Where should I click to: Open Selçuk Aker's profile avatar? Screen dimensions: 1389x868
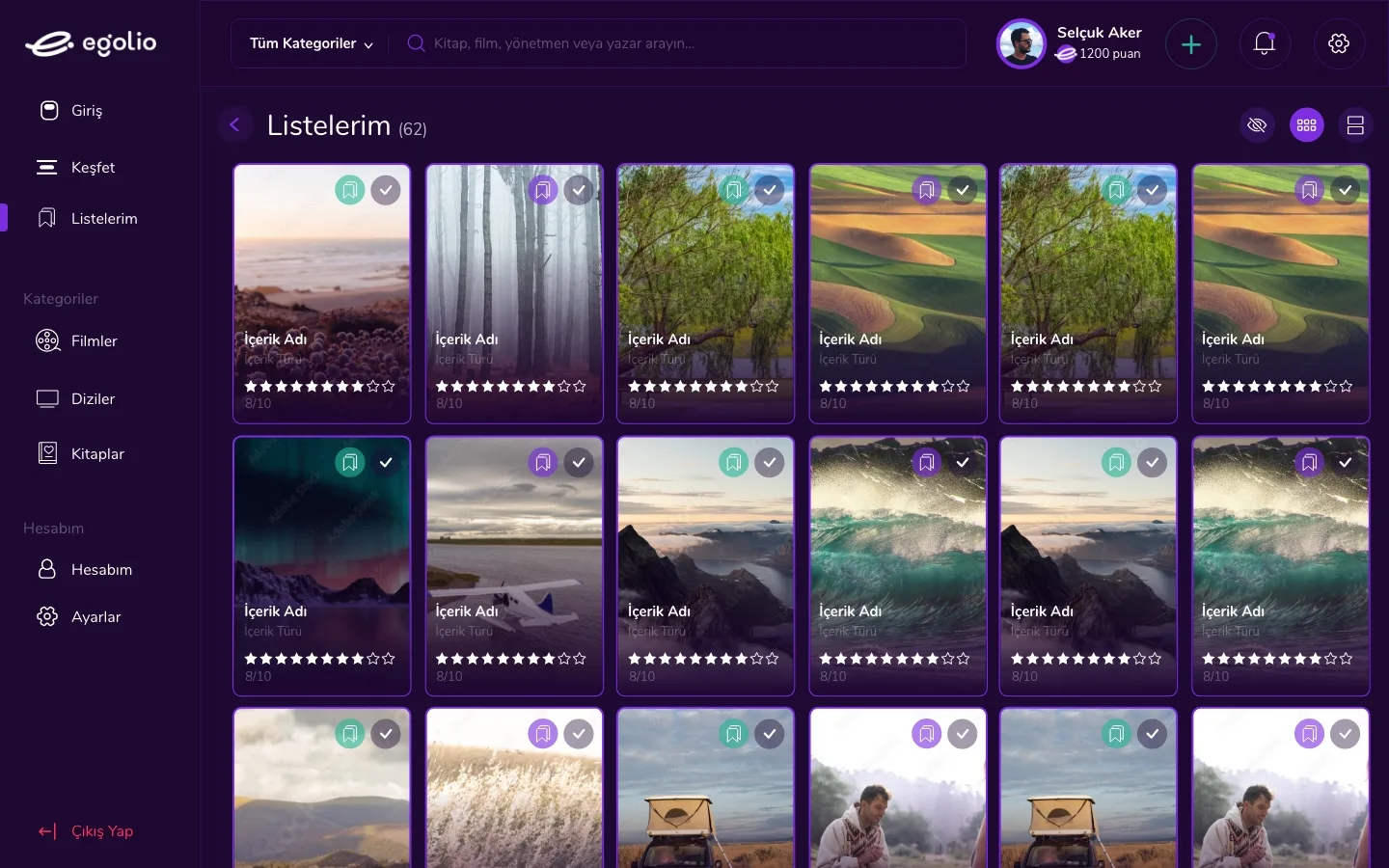(1021, 43)
